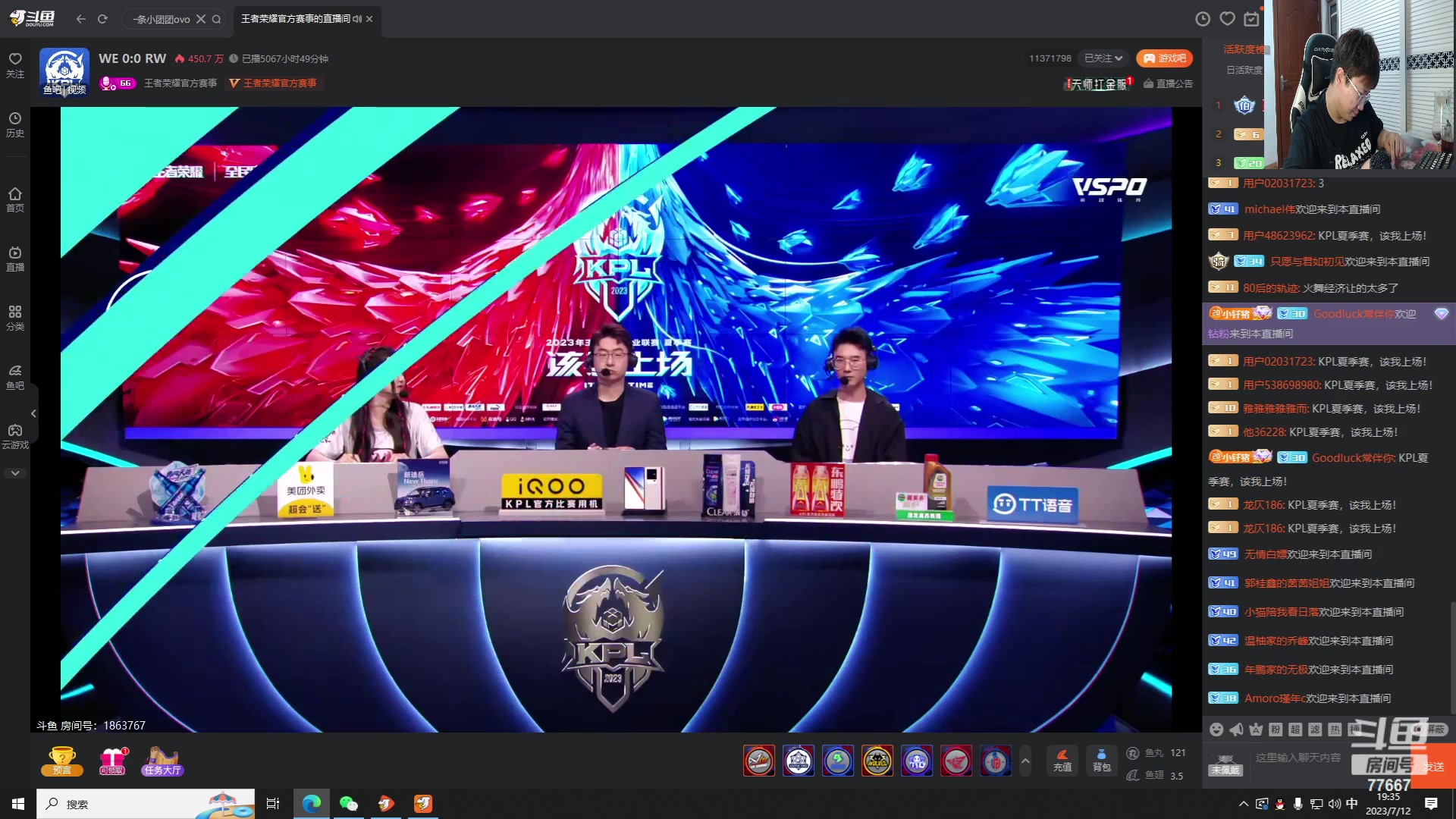
Task: Select the sixth team gift icon with red logo
Action: coord(956,761)
